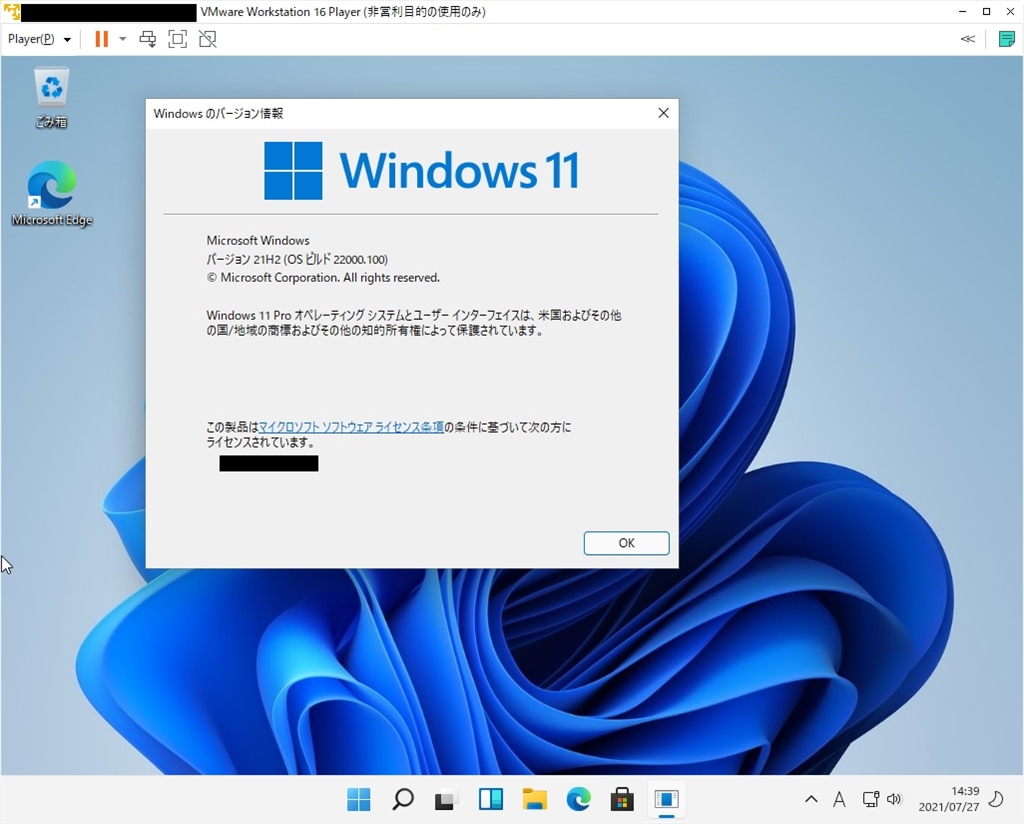The image size is (1024, 824).
Task: Open the Widgets panel from taskbar
Action: [x=490, y=799]
